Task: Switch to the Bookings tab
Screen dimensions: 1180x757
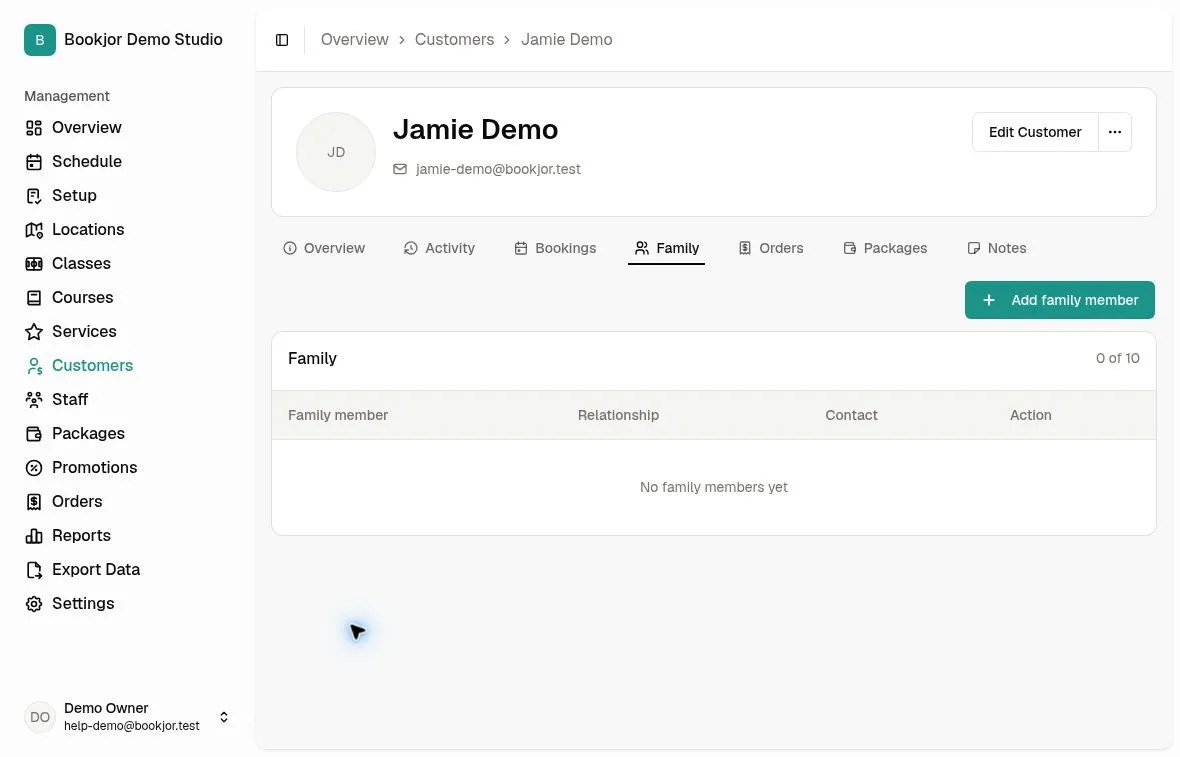Action: [x=555, y=248]
